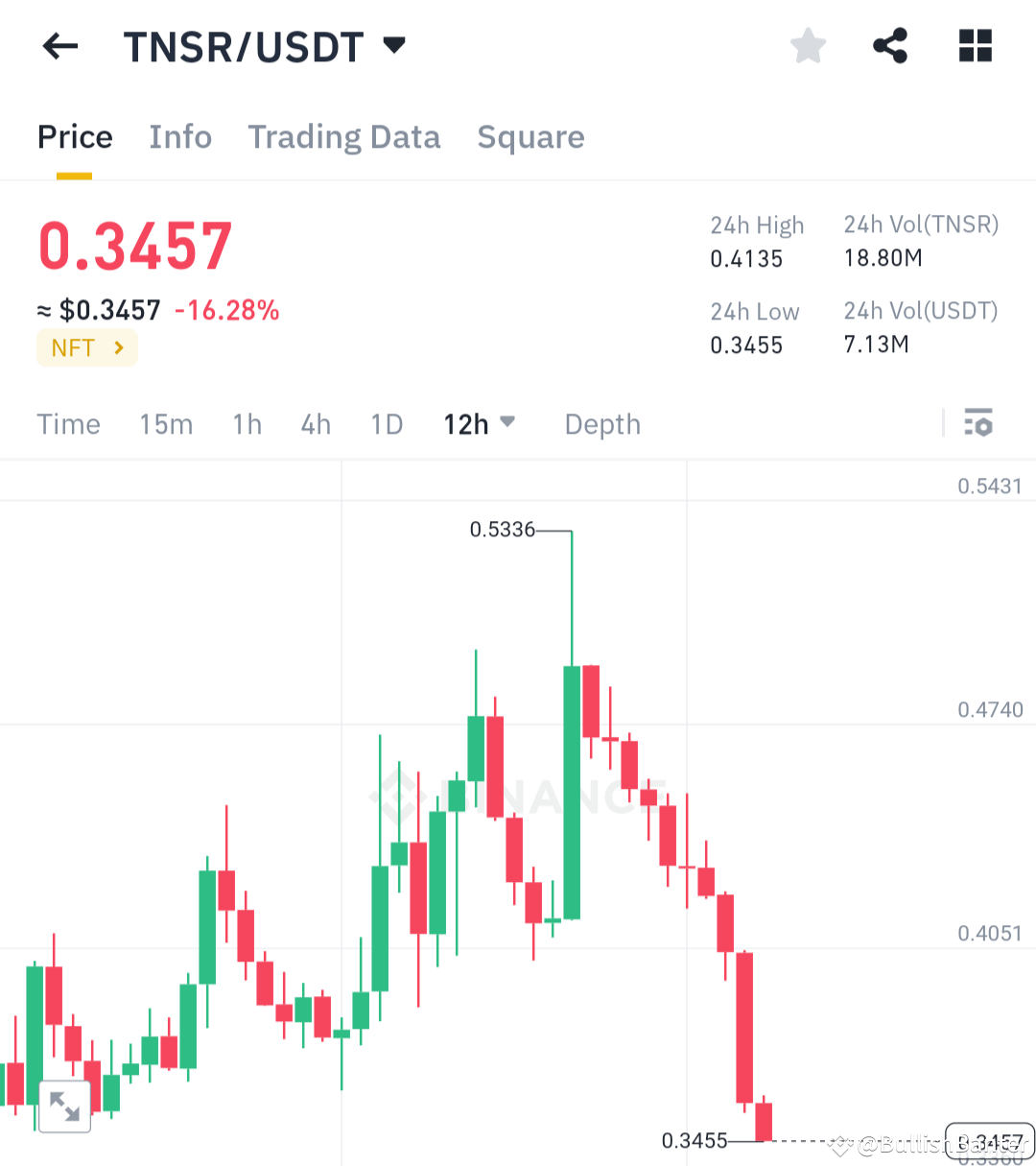Add TNSR/USDT to favorites via star icon
The height and width of the screenshot is (1166, 1036).
point(808,44)
